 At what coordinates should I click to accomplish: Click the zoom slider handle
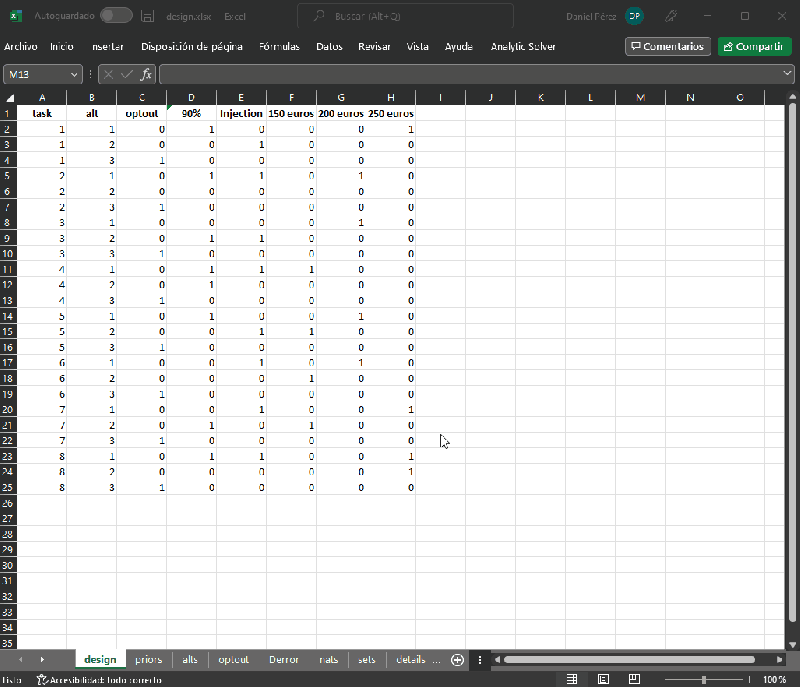pos(704,679)
